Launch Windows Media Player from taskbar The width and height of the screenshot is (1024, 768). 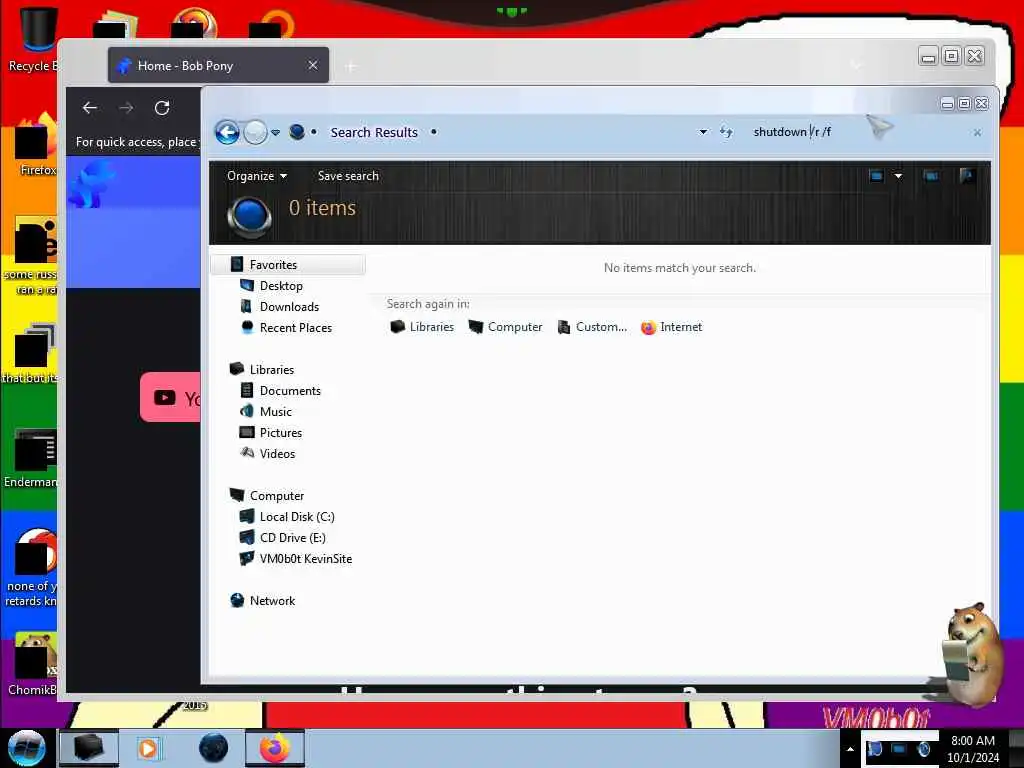(148, 748)
